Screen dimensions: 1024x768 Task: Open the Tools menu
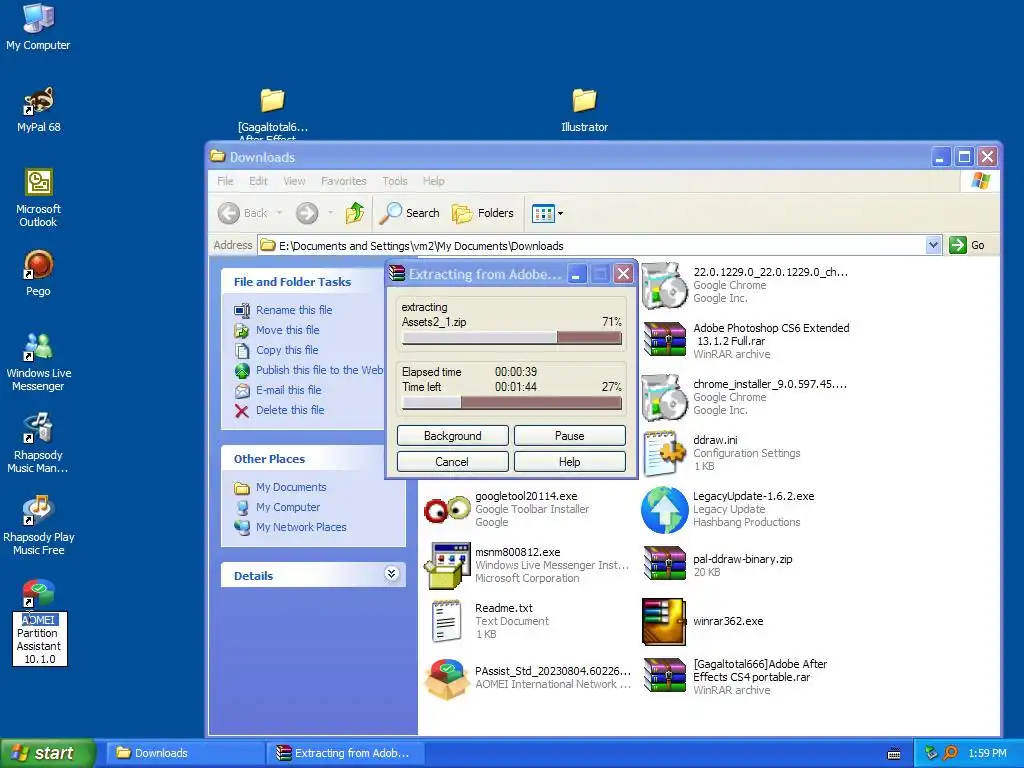394,181
